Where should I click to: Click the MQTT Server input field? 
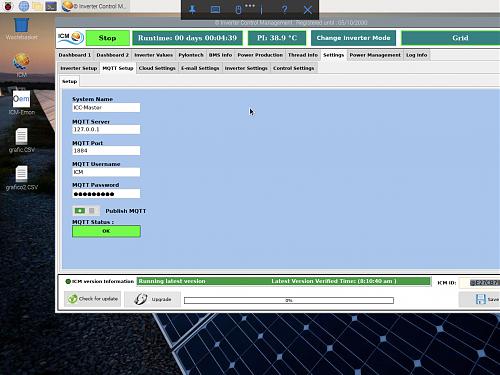pos(106,129)
